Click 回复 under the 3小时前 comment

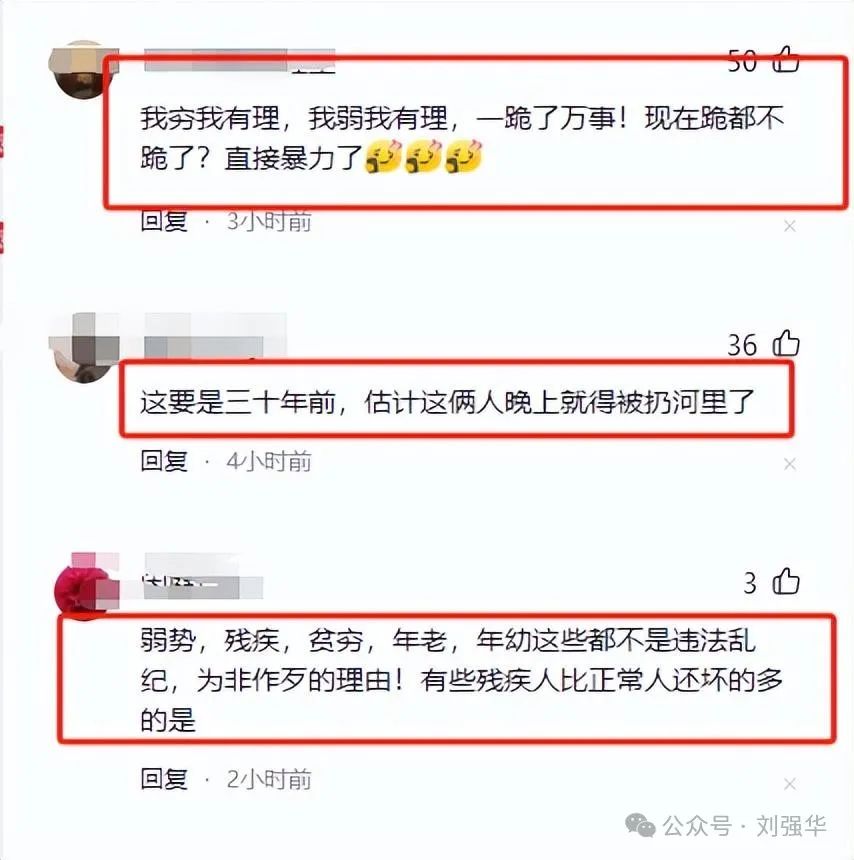tap(164, 222)
